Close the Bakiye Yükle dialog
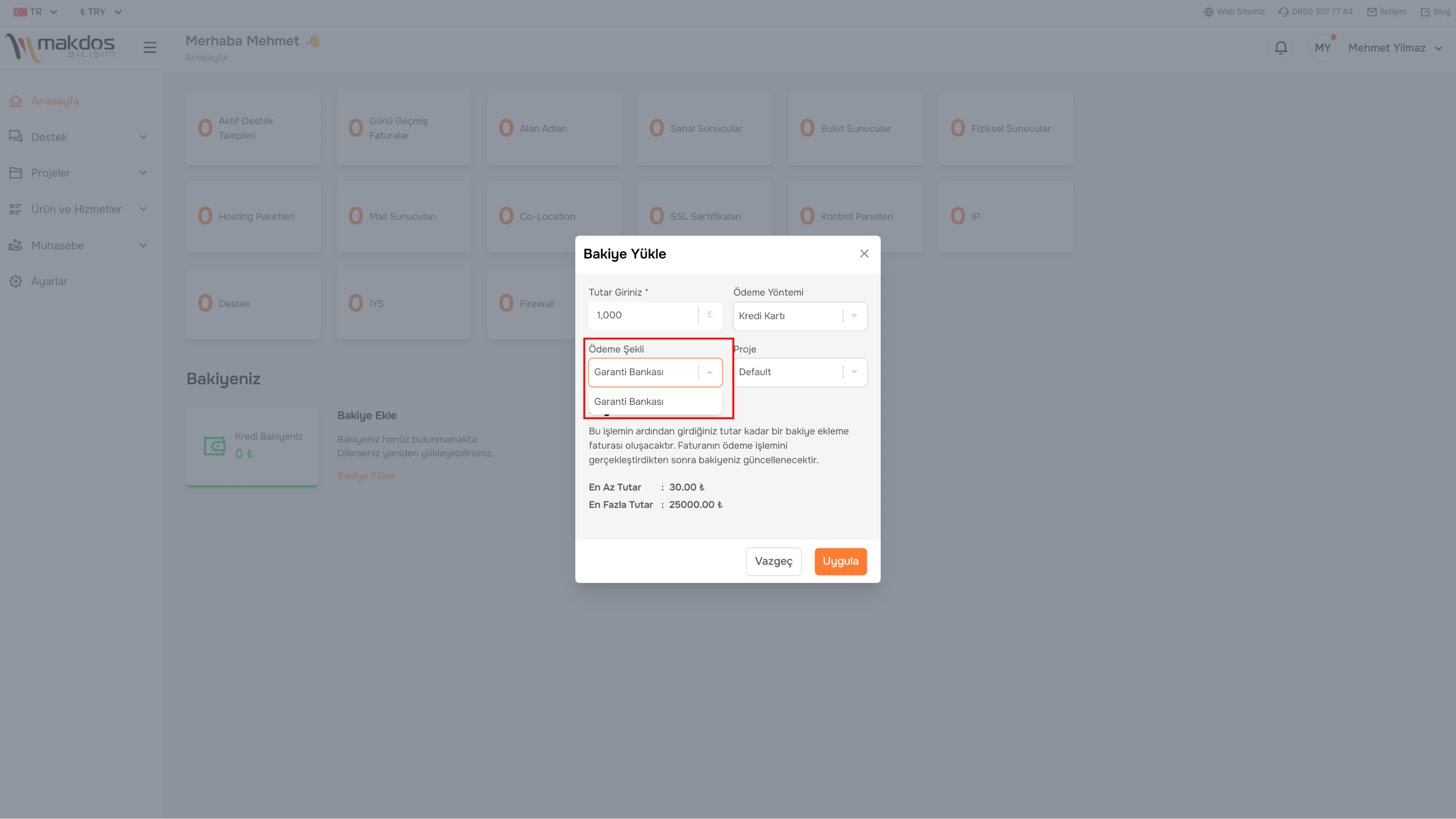Viewport: 1456px width, 819px height. point(864,254)
